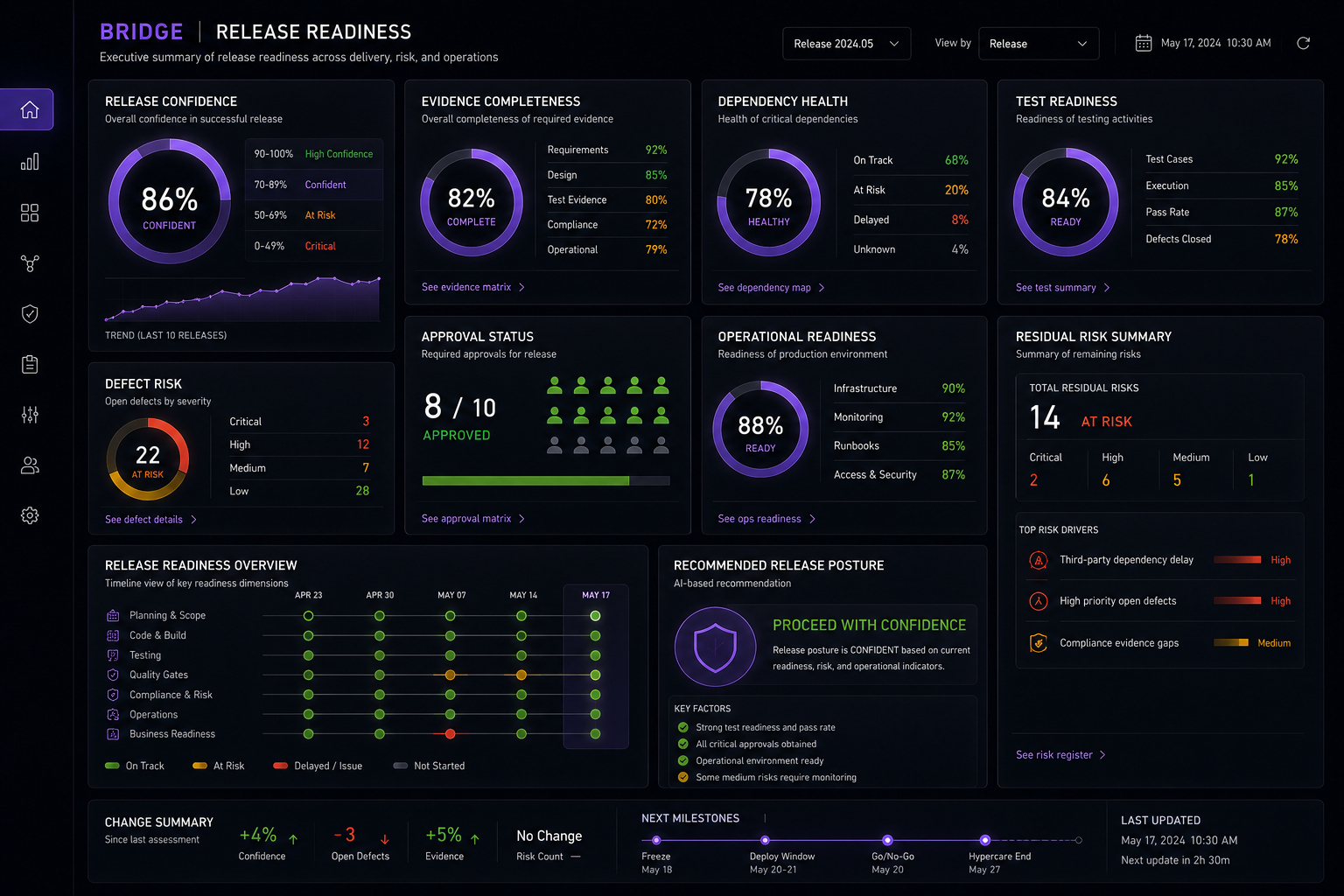This screenshot has height=896, width=1344.
Task: Click the orange Quality Gates MAY 14 dot
Action: click(x=521, y=675)
